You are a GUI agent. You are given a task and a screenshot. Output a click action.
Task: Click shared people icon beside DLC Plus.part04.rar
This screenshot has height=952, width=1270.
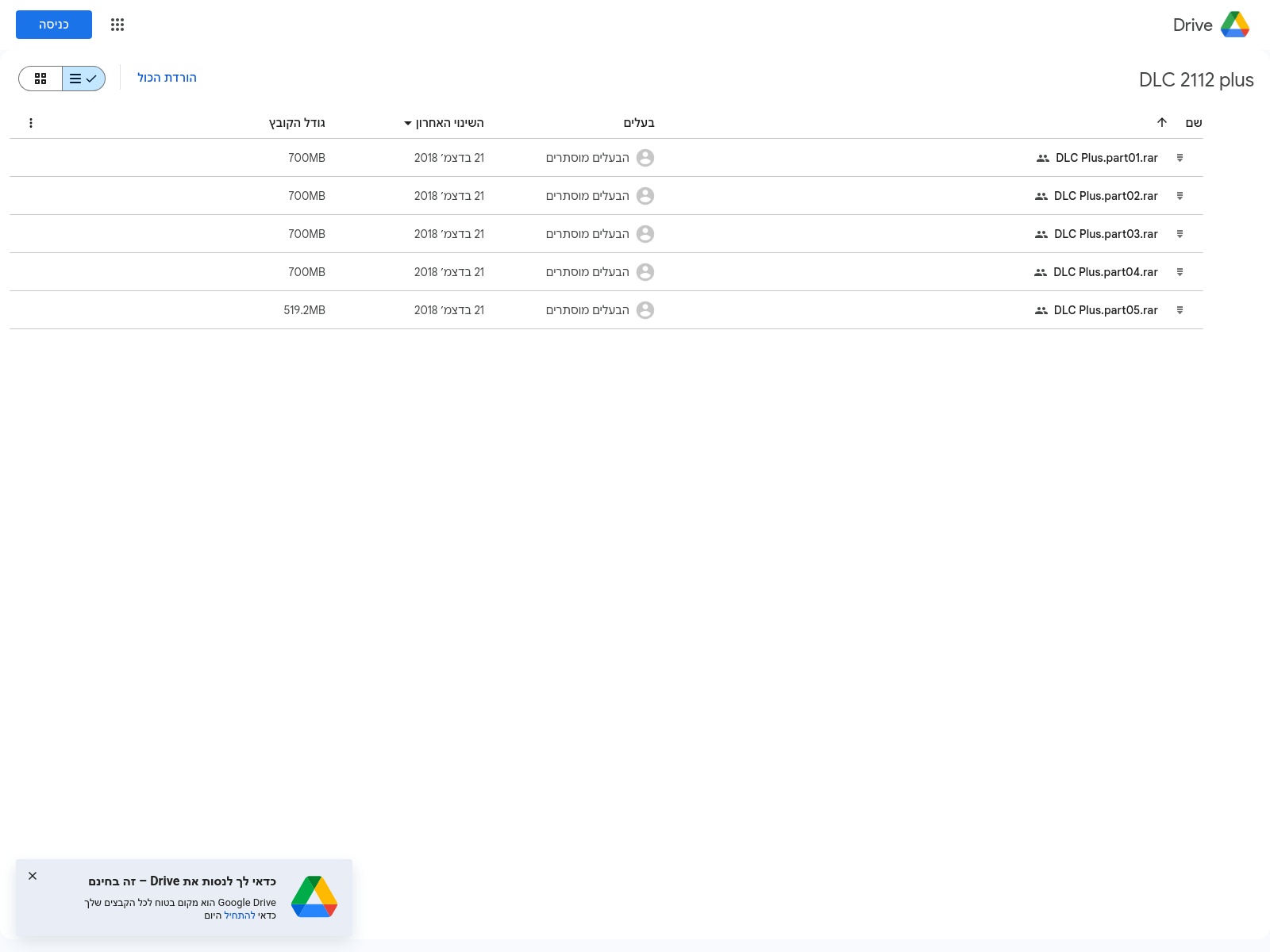click(1041, 273)
